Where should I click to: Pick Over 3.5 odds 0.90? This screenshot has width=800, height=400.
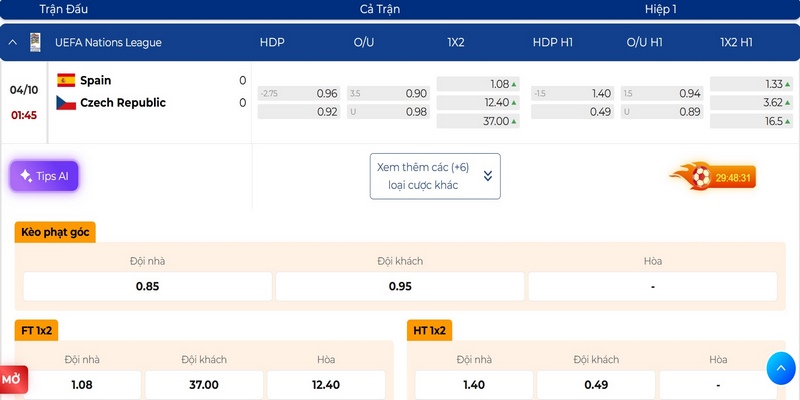point(388,93)
